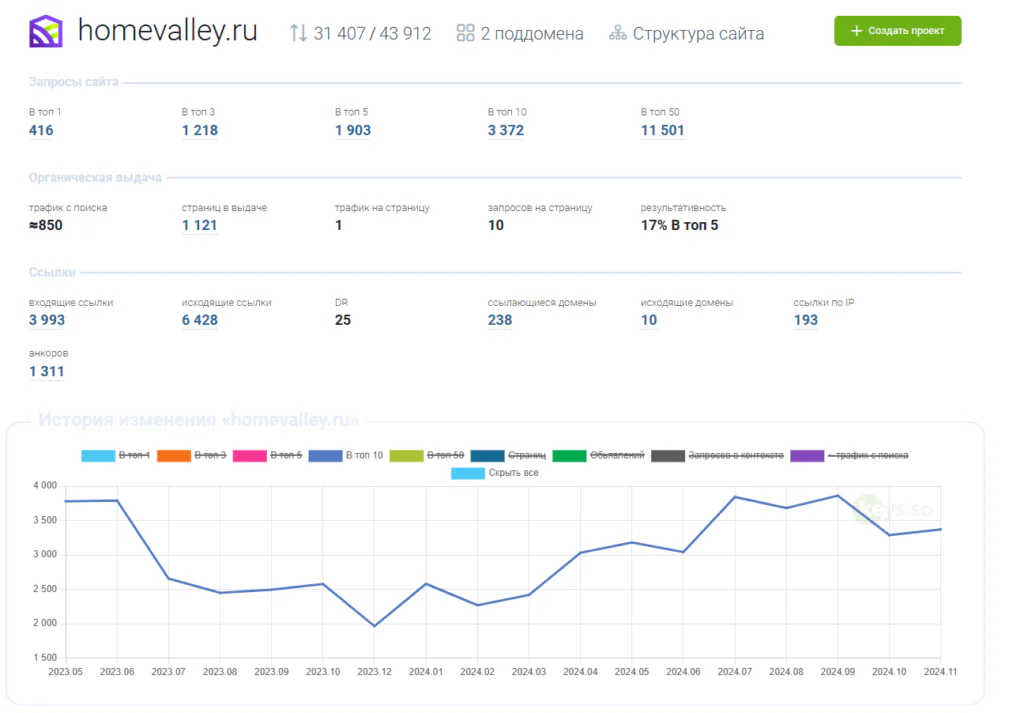1024x713 pixels.
Task: Click the homevalley.ru purple logo icon
Action: 46,31
